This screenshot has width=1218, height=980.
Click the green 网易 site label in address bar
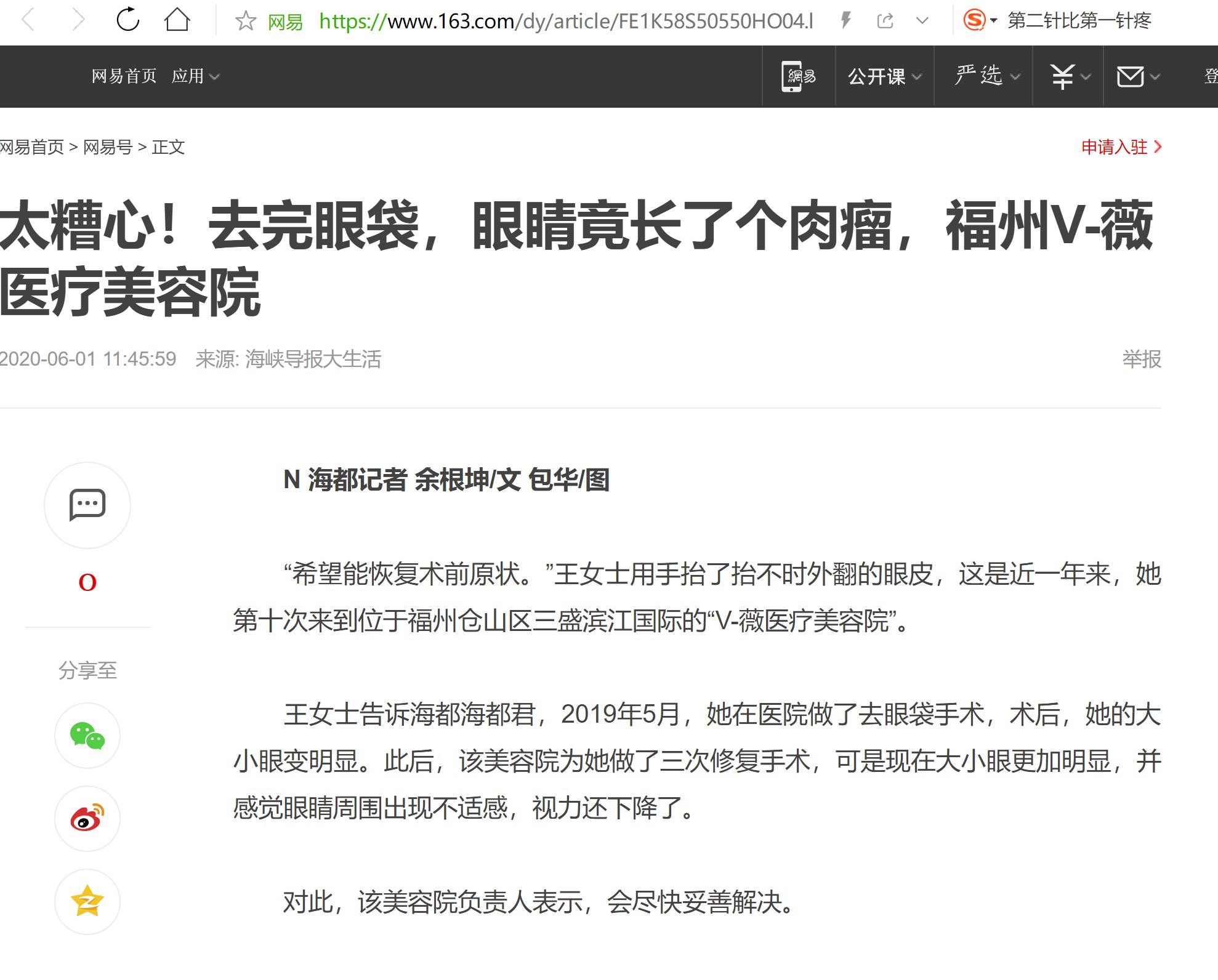[x=285, y=22]
